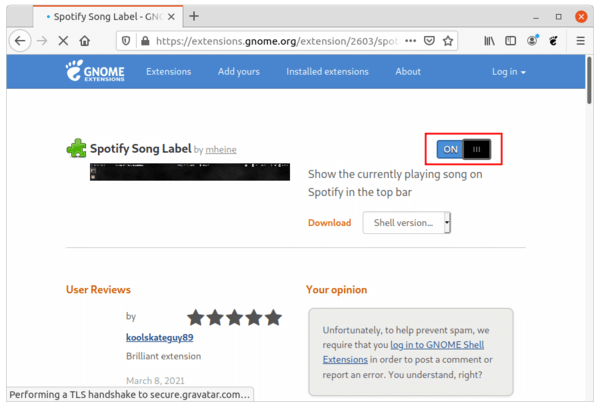Click the GNOME Shell integration toolbar icon

coord(553,41)
